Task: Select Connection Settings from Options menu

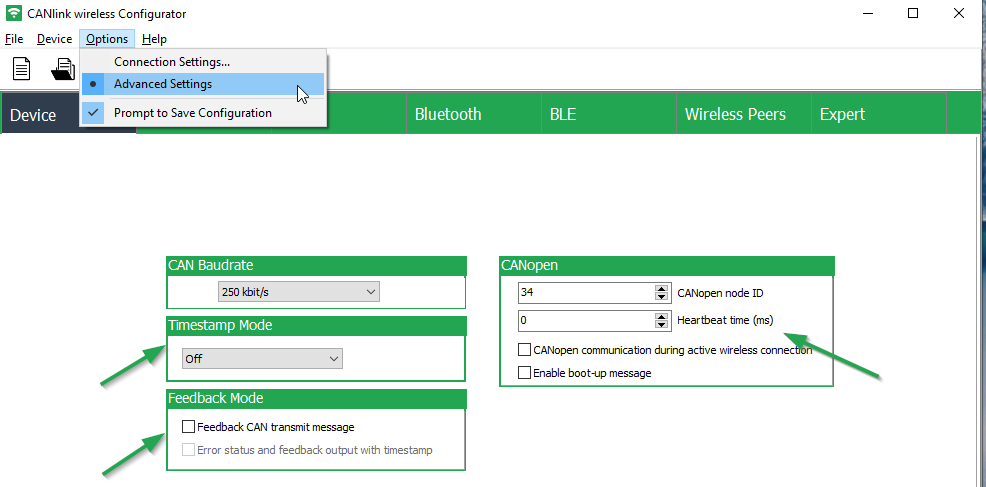Action: click(171, 62)
